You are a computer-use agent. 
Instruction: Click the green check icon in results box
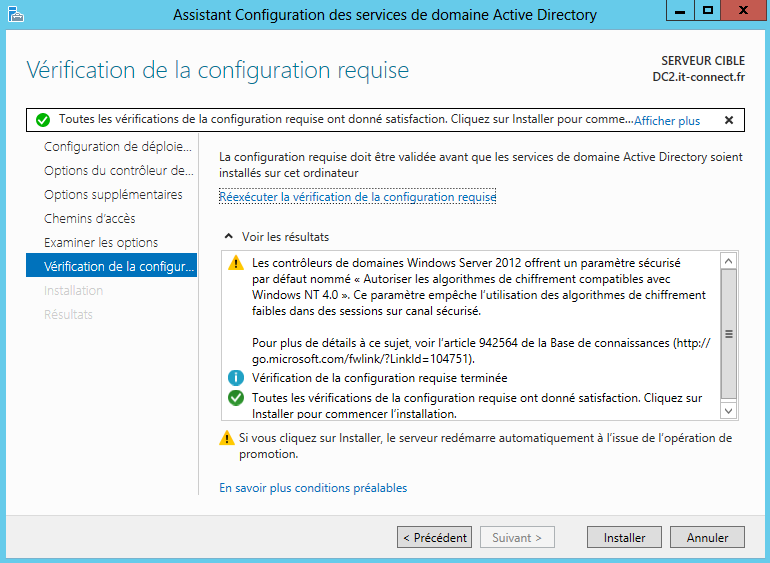point(236,398)
